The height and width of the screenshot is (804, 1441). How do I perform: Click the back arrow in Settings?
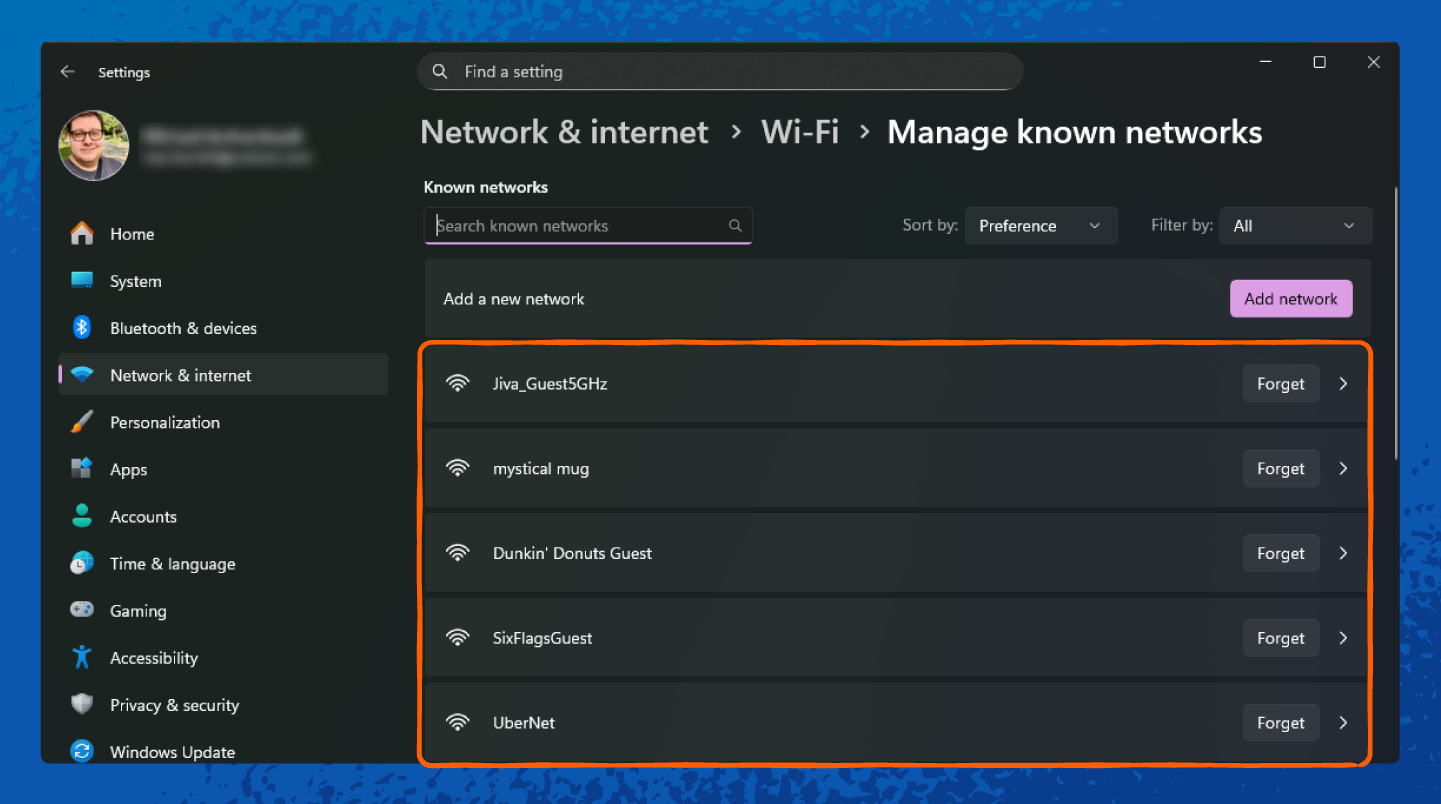[67, 72]
